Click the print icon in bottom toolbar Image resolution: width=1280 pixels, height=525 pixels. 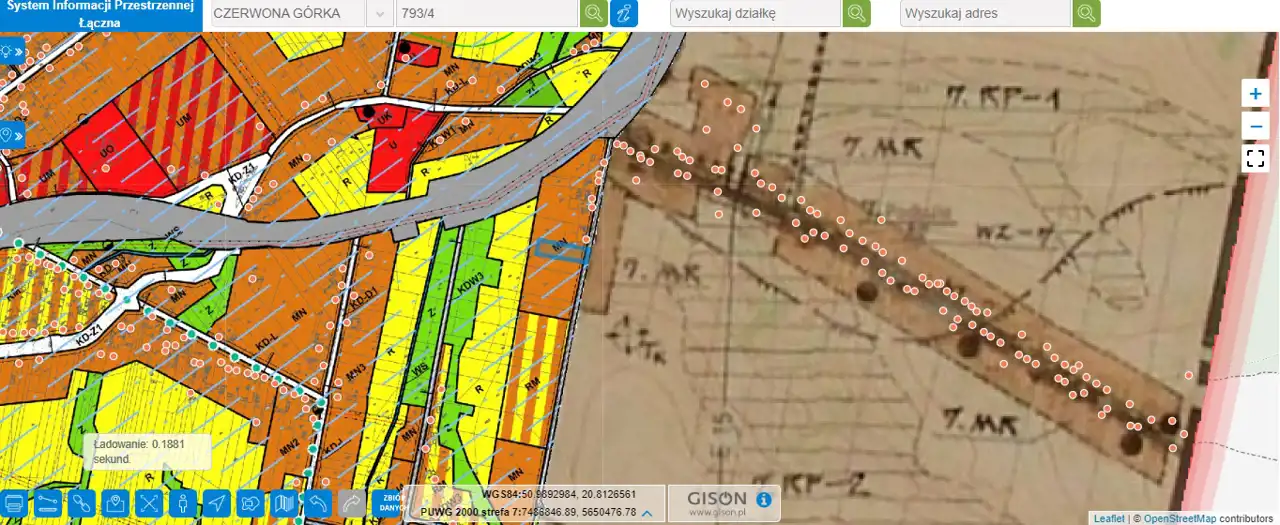pos(14,502)
